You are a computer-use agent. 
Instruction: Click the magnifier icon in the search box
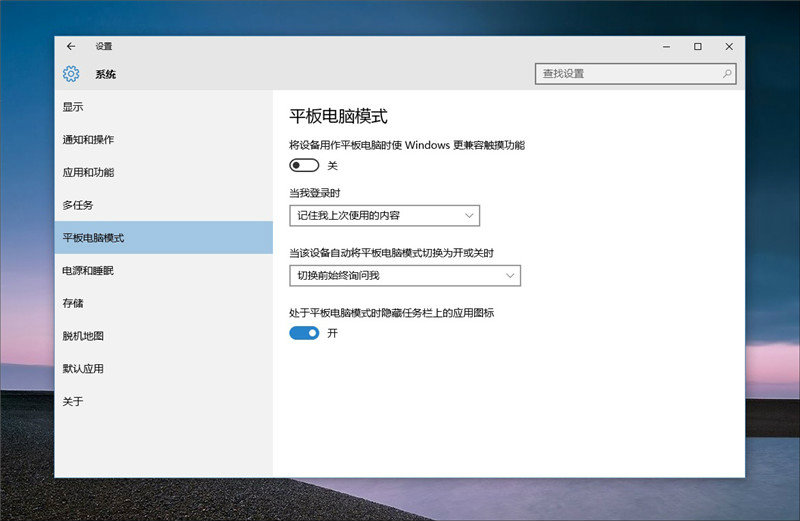tap(726, 74)
